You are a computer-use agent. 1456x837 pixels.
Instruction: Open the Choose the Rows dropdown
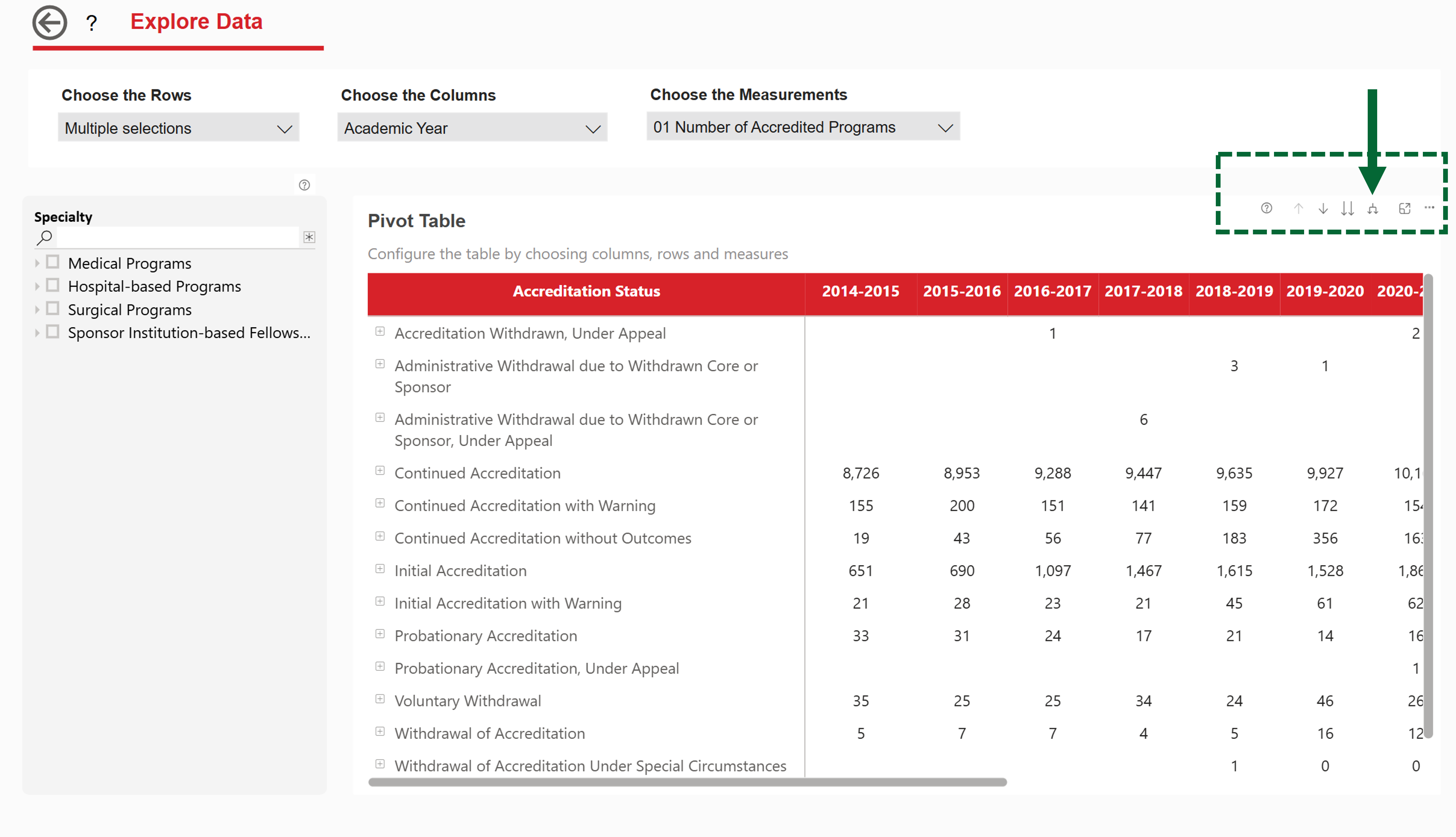pyautogui.click(x=178, y=127)
